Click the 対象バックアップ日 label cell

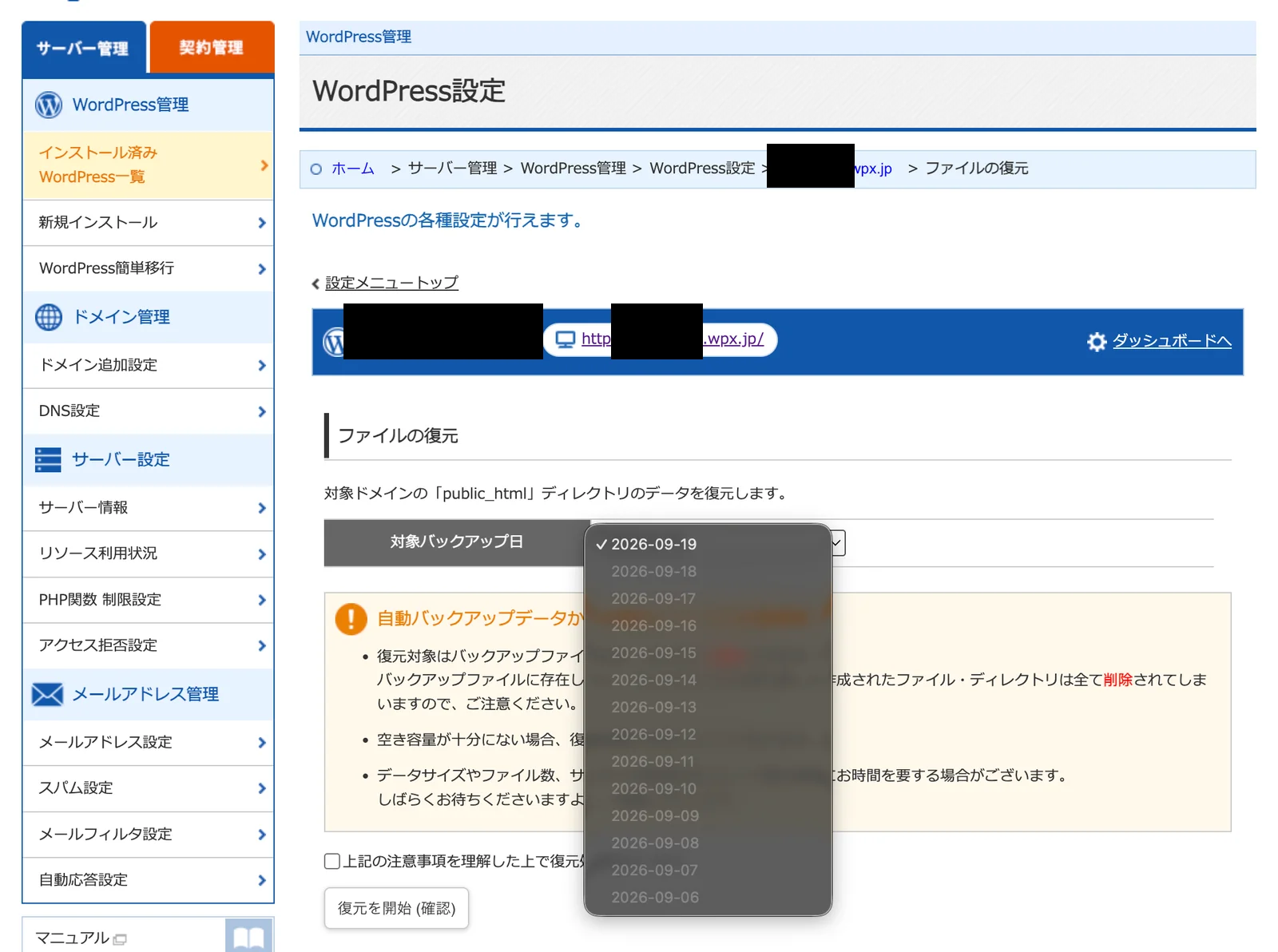pos(457,542)
